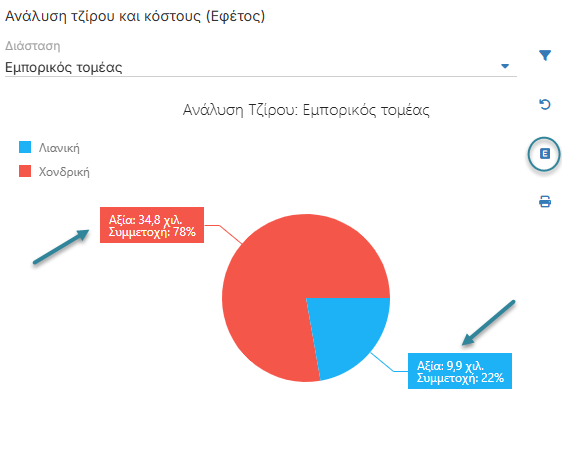562x473 pixels.
Task: Toggle the Λιανική legend entry
Action: point(49,148)
